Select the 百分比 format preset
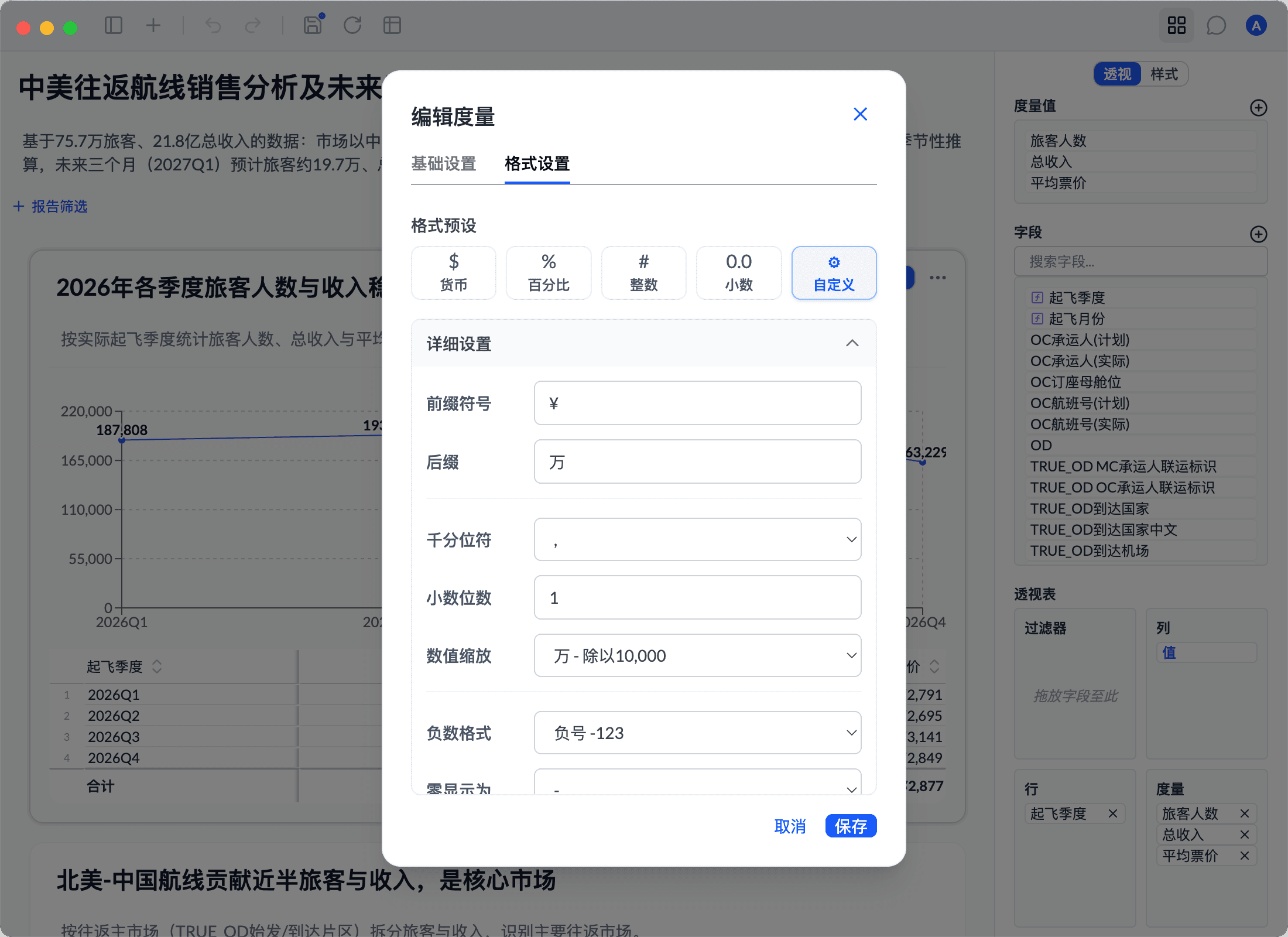Image resolution: width=1288 pixels, height=937 pixels. coord(549,273)
